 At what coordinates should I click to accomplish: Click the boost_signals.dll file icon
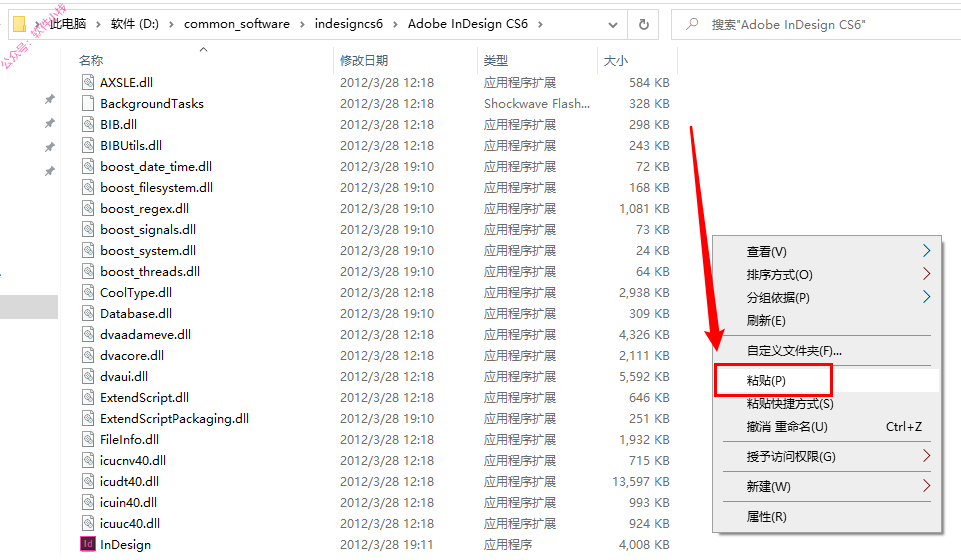(88, 229)
